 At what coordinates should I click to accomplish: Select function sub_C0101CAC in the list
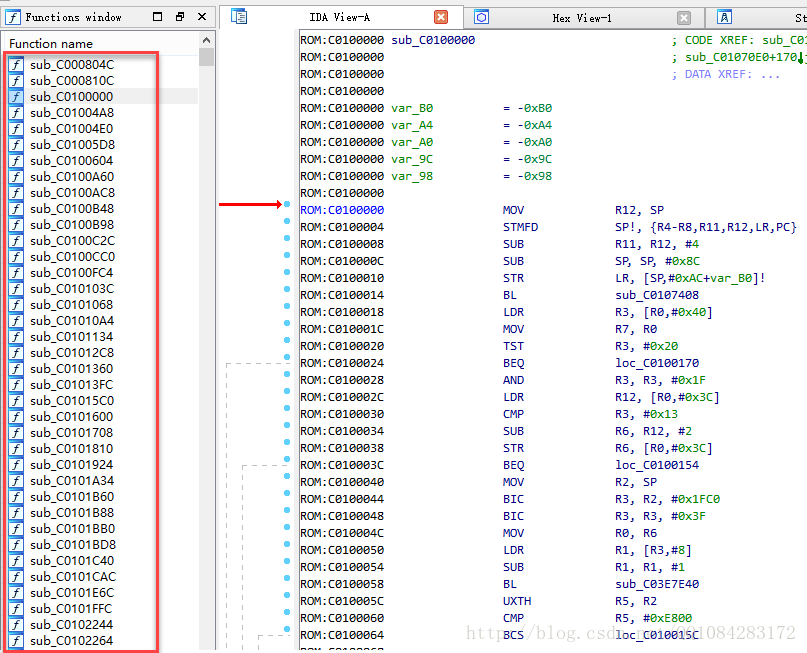[x=73, y=576]
